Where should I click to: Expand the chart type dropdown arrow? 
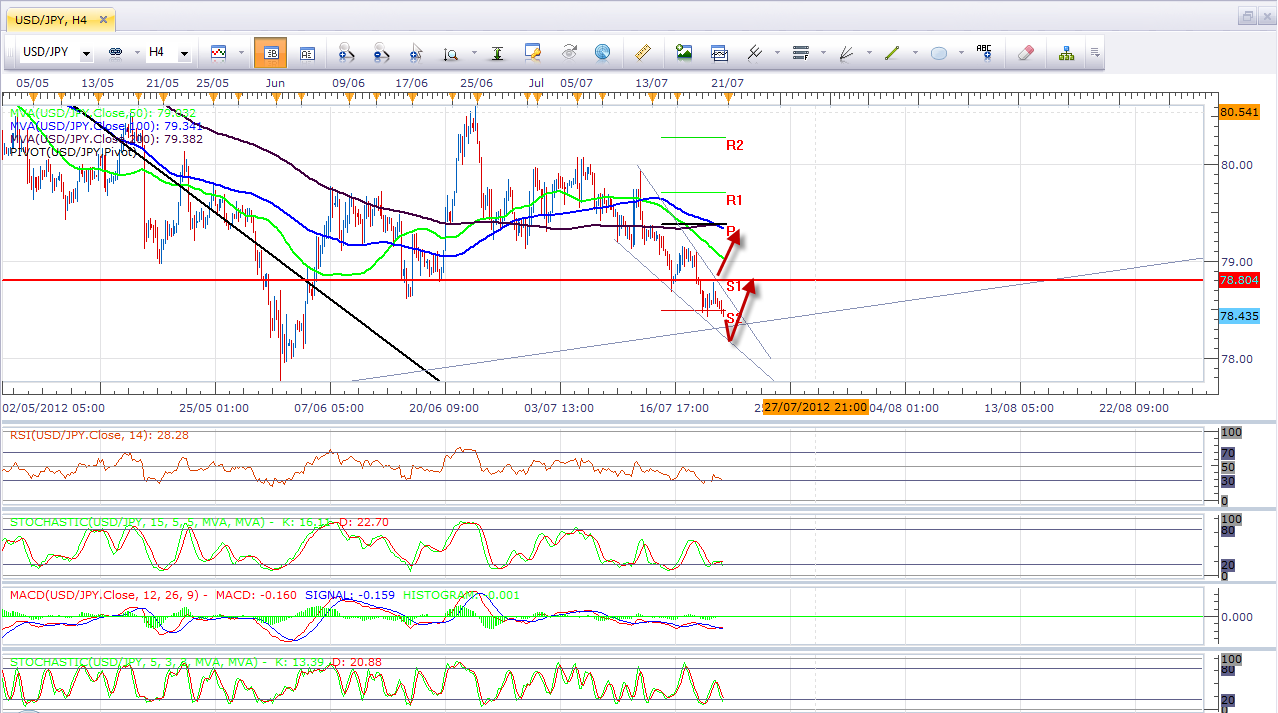tap(241, 53)
